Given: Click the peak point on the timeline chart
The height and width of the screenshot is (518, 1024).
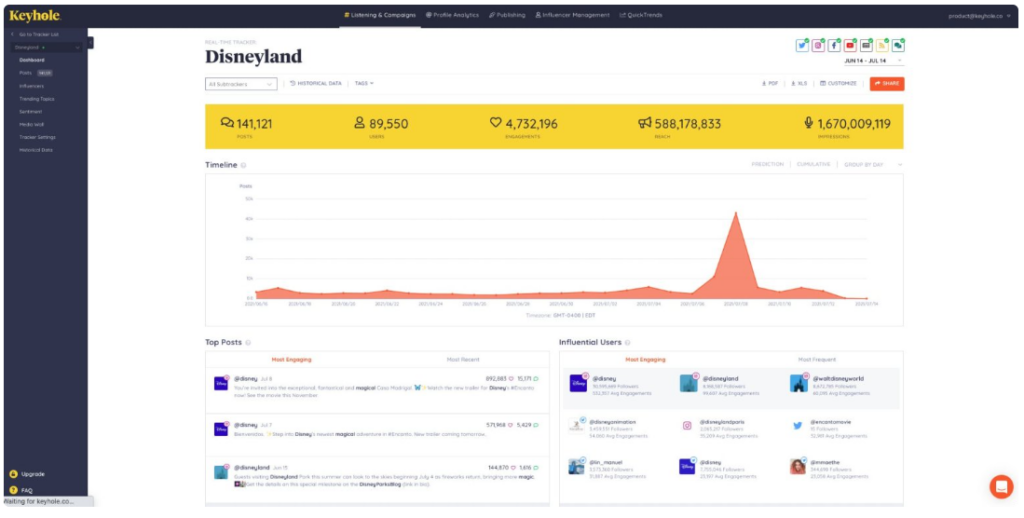Looking at the screenshot, I should (736, 212).
